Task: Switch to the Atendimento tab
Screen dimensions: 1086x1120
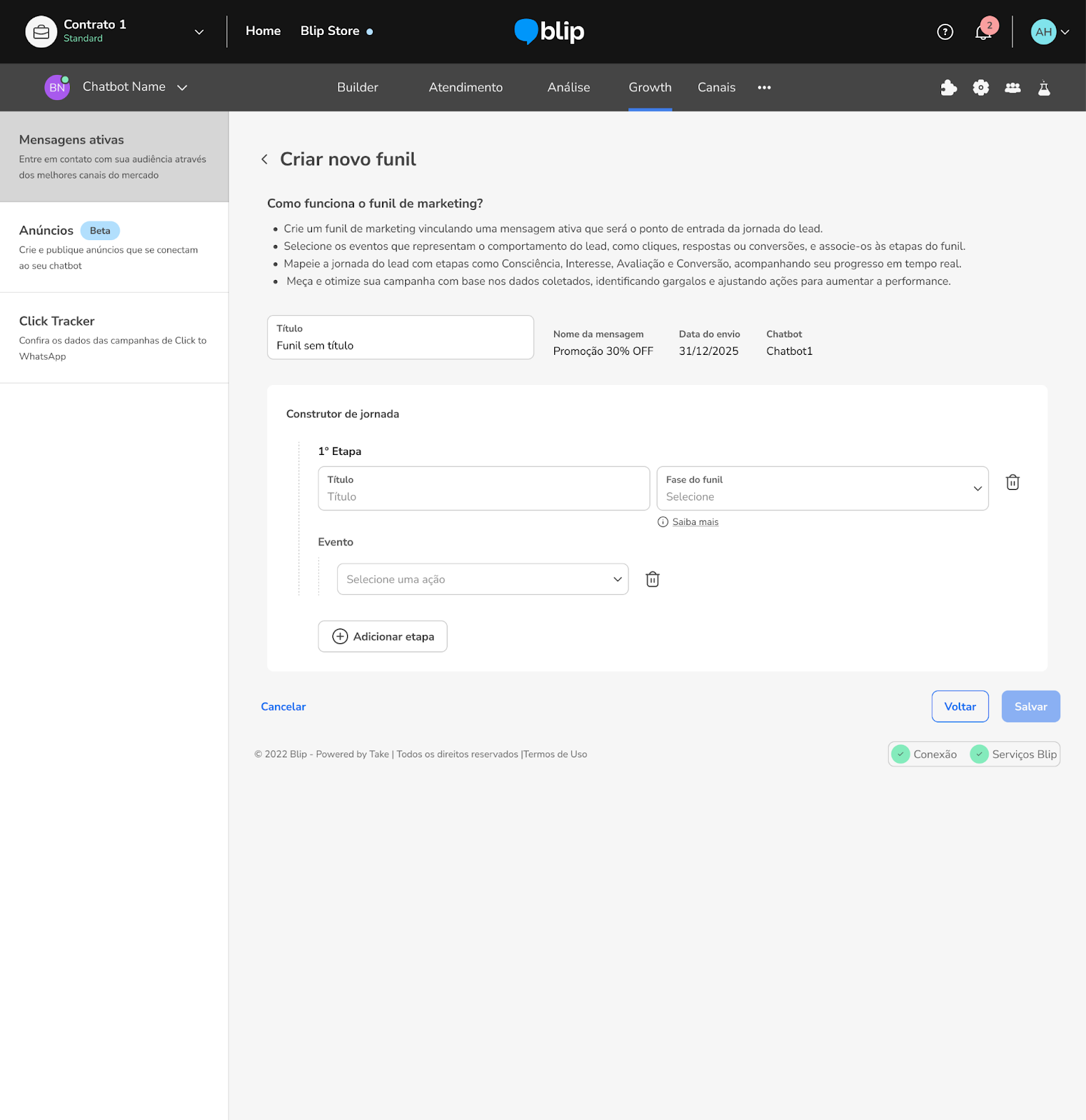Action: 465,87
